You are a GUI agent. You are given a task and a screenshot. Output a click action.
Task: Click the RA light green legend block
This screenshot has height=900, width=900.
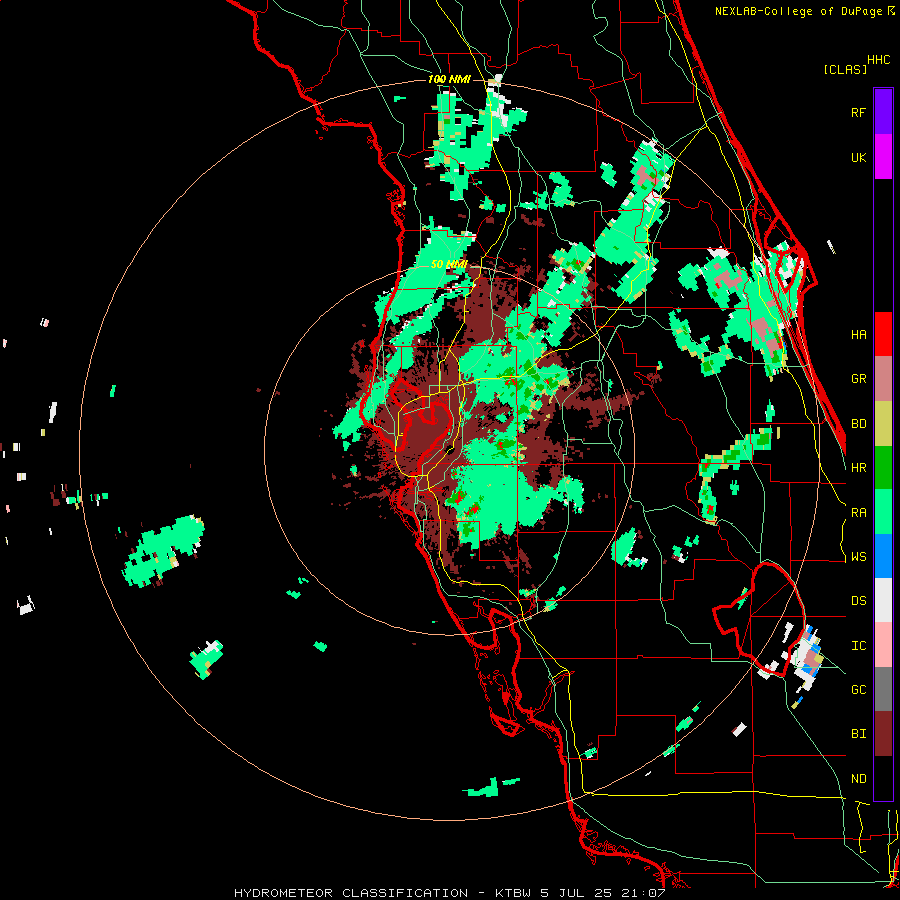click(883, 511)
